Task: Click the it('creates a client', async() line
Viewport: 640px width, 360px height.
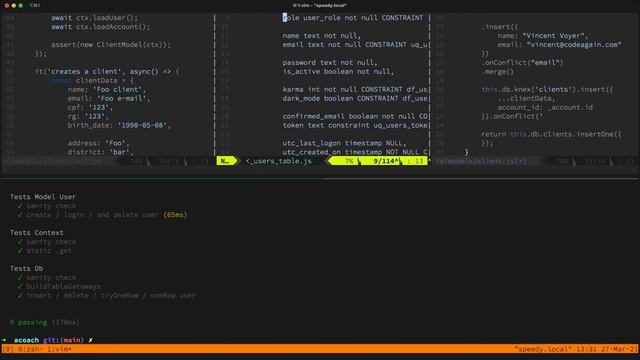Action: point(107,71)
